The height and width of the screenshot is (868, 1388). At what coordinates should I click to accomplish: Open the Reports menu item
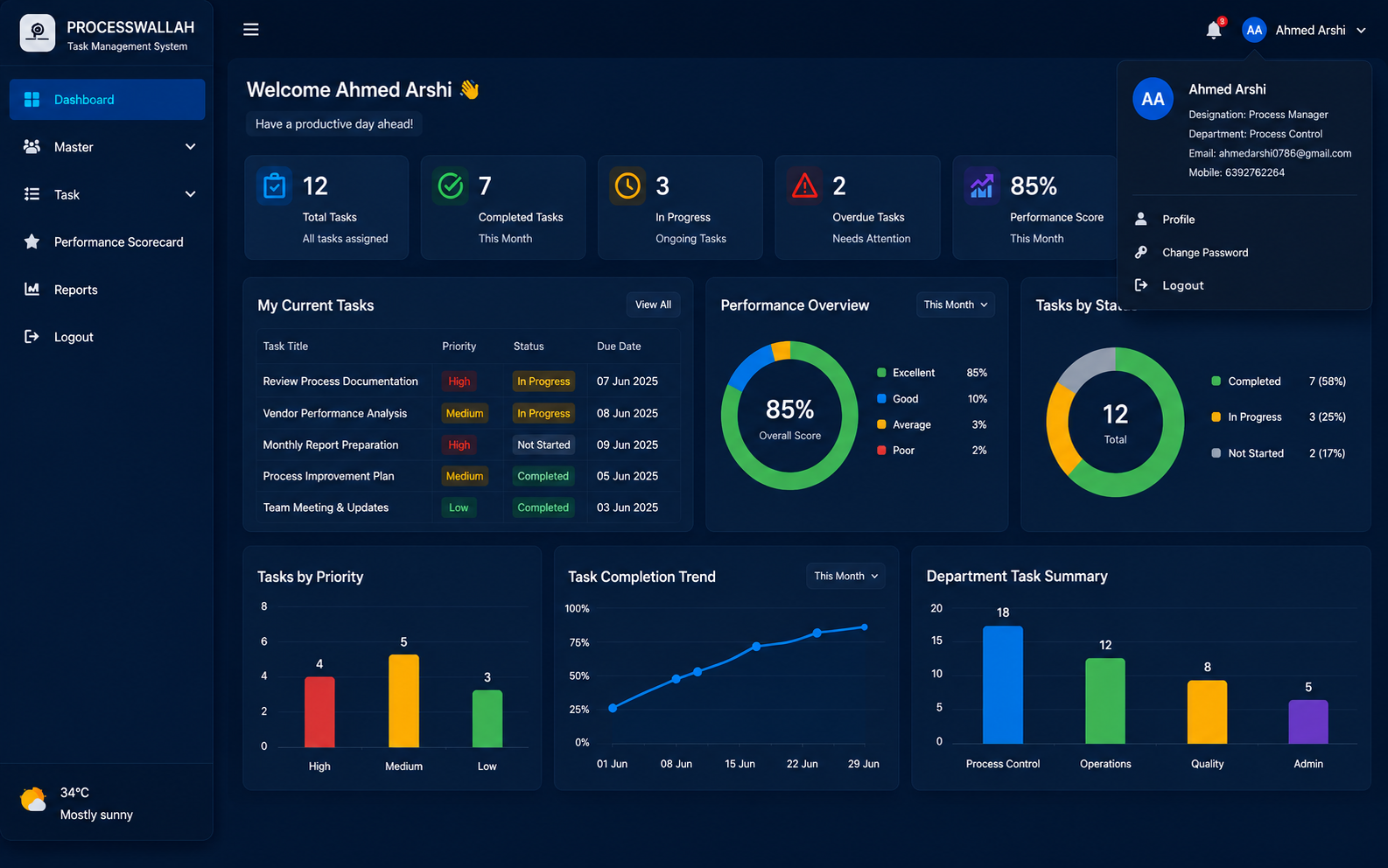tap(108, 289)
